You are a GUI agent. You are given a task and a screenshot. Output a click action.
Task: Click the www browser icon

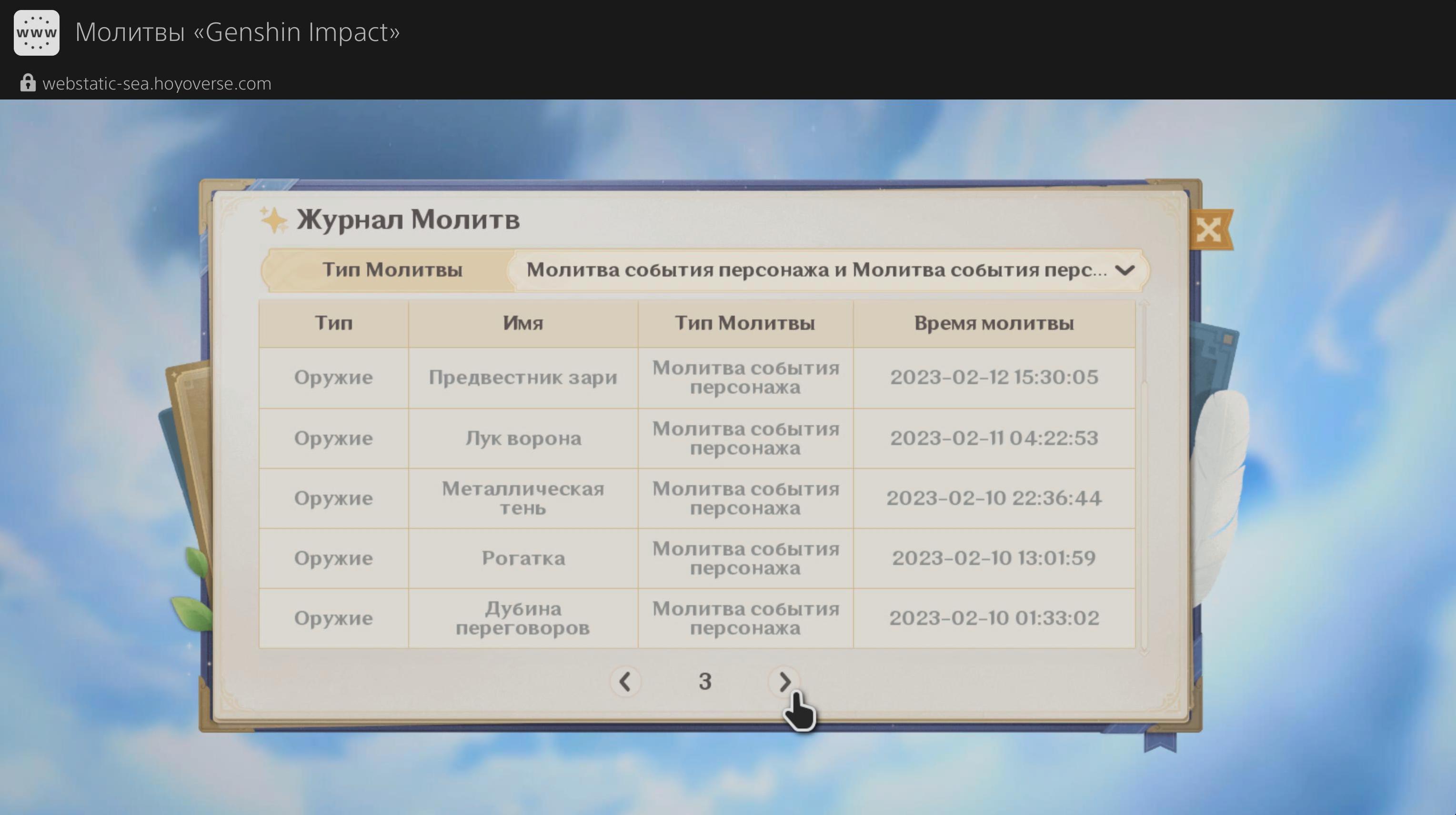(36, 32)
